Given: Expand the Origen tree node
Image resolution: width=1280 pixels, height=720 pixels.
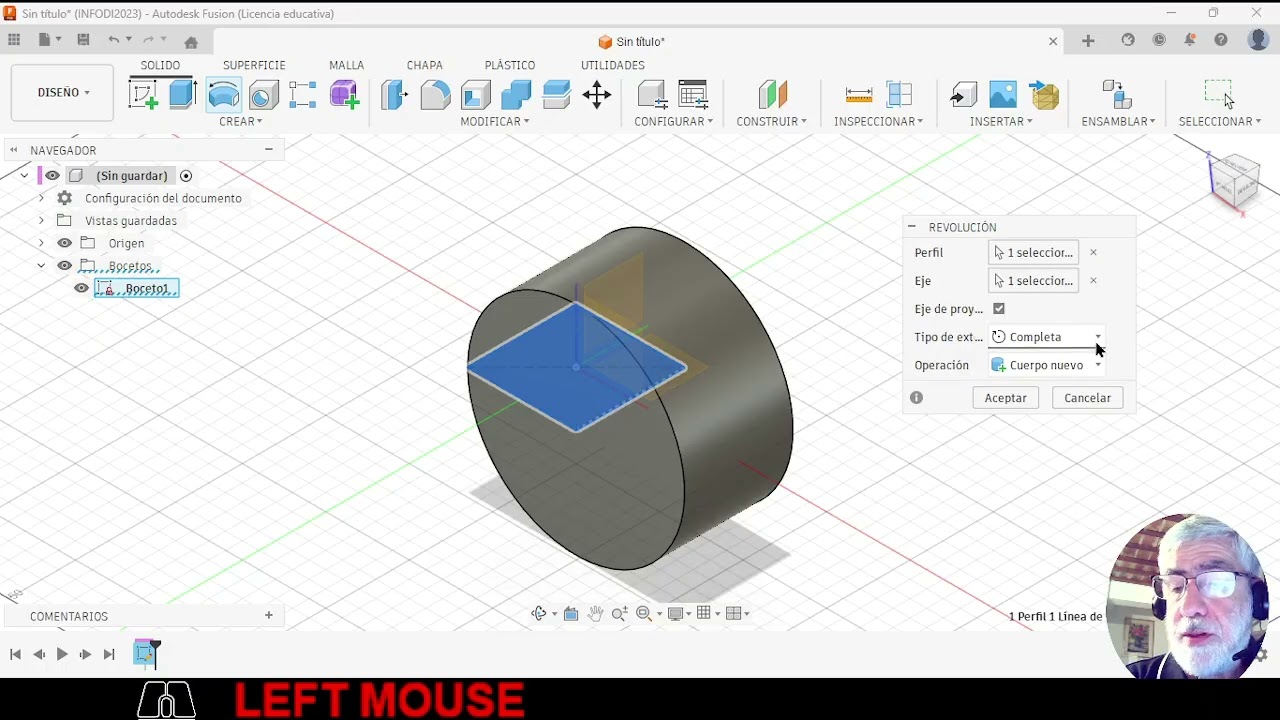Looking at the screenshot, I should coord(41,243).
